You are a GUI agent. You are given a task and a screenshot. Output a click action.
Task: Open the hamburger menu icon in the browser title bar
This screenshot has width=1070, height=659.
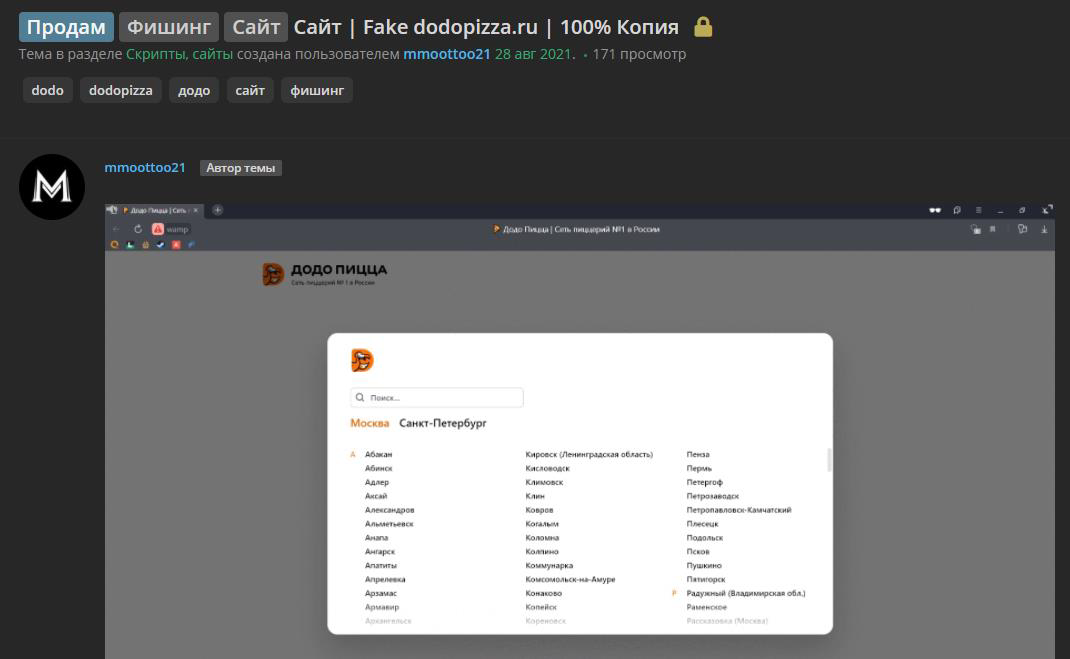pos(979,210)
